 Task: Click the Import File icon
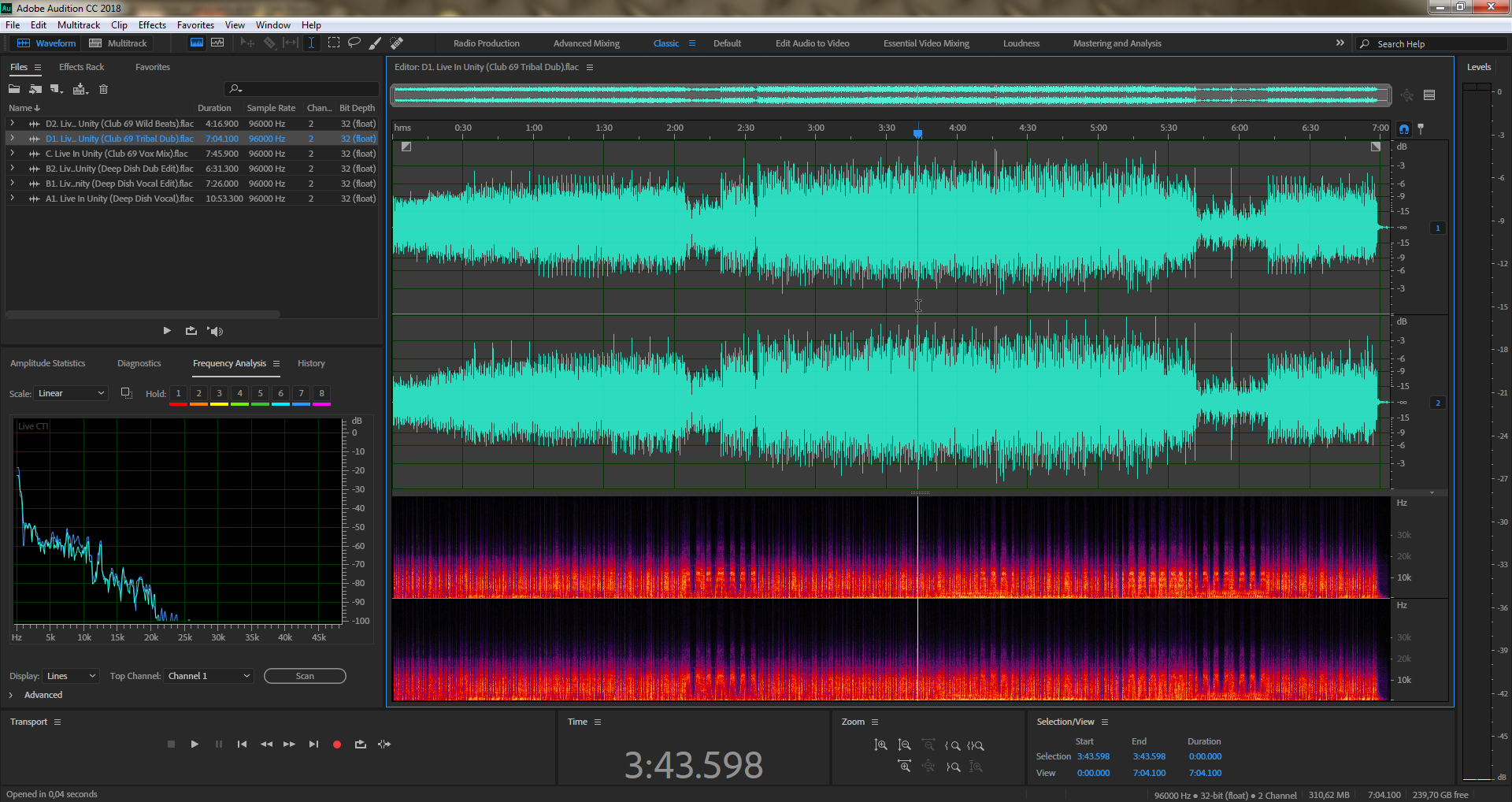coord(35,89)
